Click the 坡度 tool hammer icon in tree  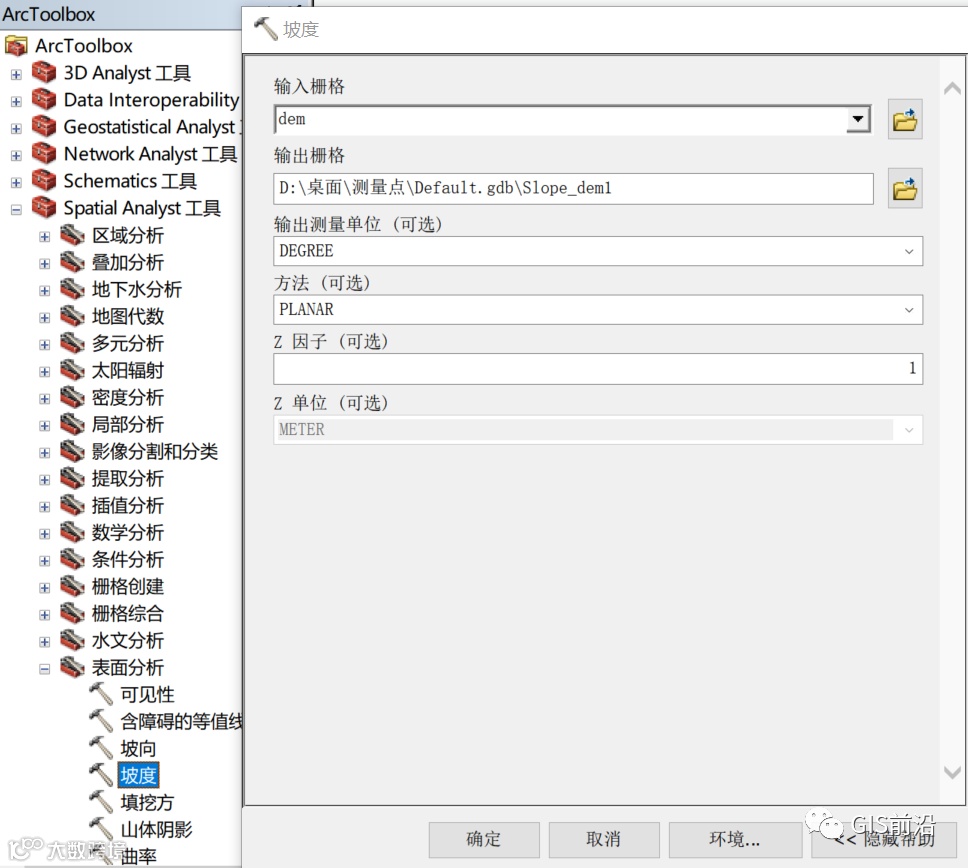pyautogui.click(x=101, y=775)
